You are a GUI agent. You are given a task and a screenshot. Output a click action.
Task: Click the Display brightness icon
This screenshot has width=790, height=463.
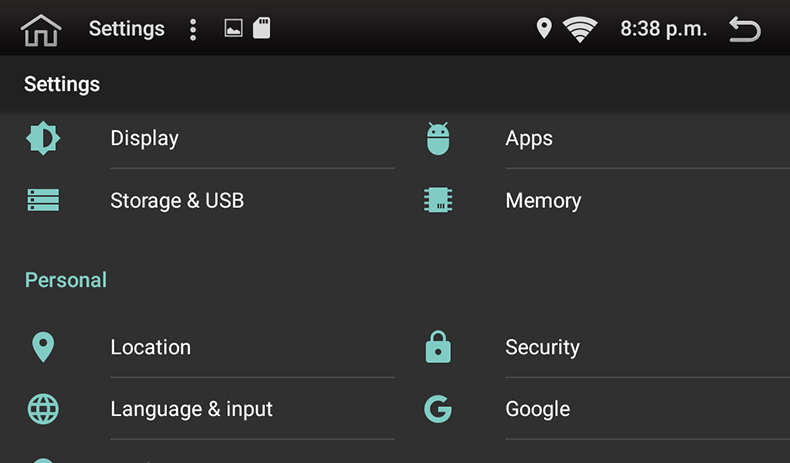[x=43, y=138]
